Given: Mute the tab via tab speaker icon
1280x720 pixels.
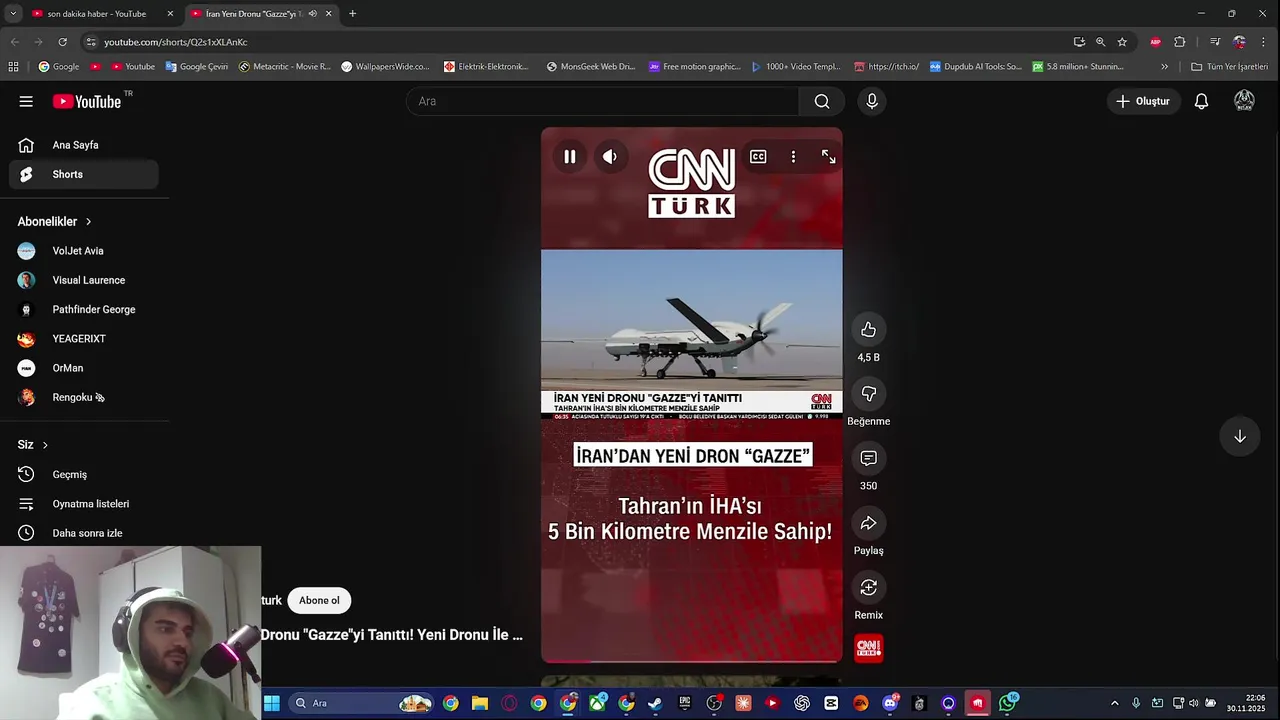Looking at the screenshot, I should (313, 14).
